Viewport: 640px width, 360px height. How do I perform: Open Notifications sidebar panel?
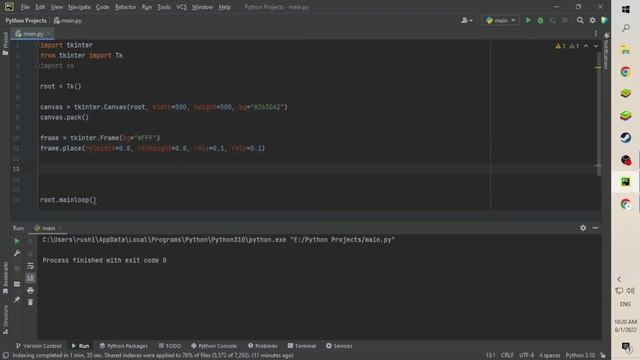click(606, 51)
